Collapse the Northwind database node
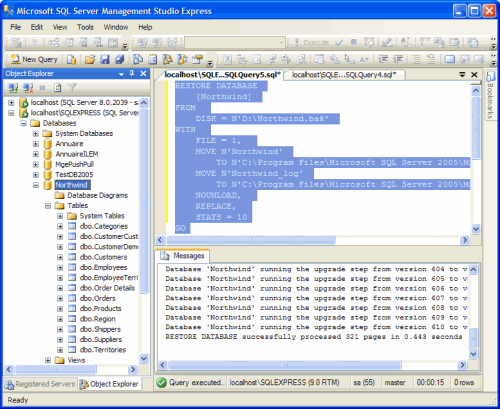 [x=36, y=185]
